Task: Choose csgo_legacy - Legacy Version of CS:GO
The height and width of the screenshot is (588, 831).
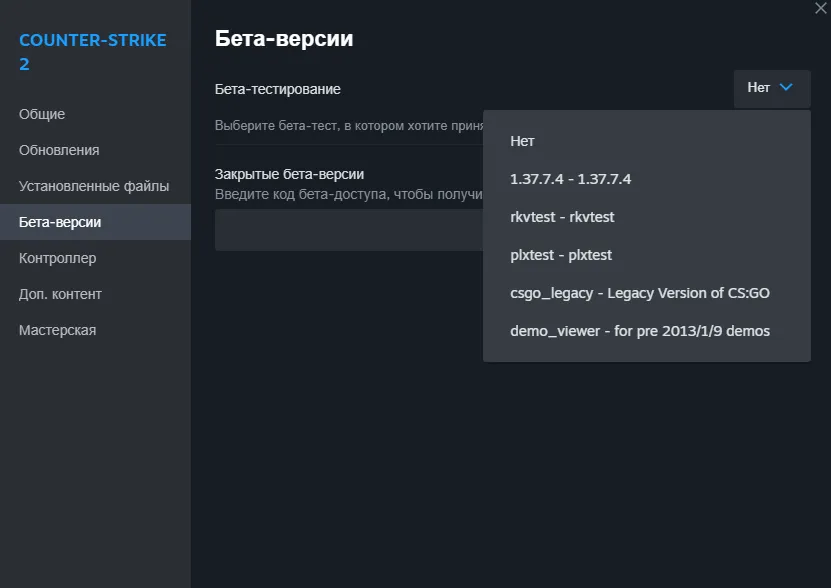Action: 647,293
